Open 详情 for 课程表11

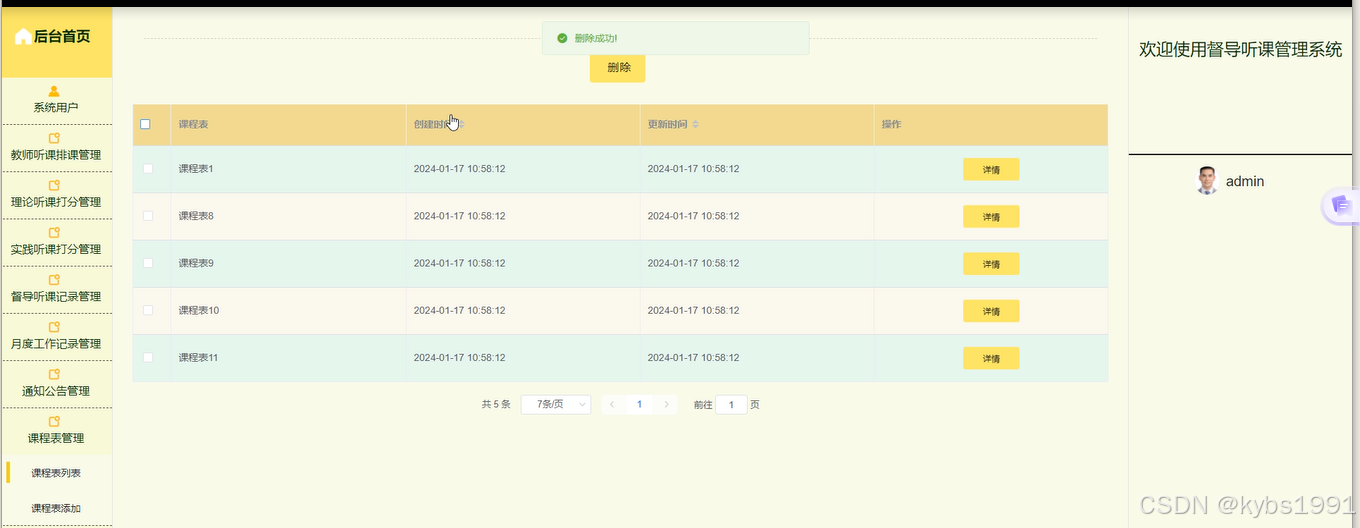(991, 358)
